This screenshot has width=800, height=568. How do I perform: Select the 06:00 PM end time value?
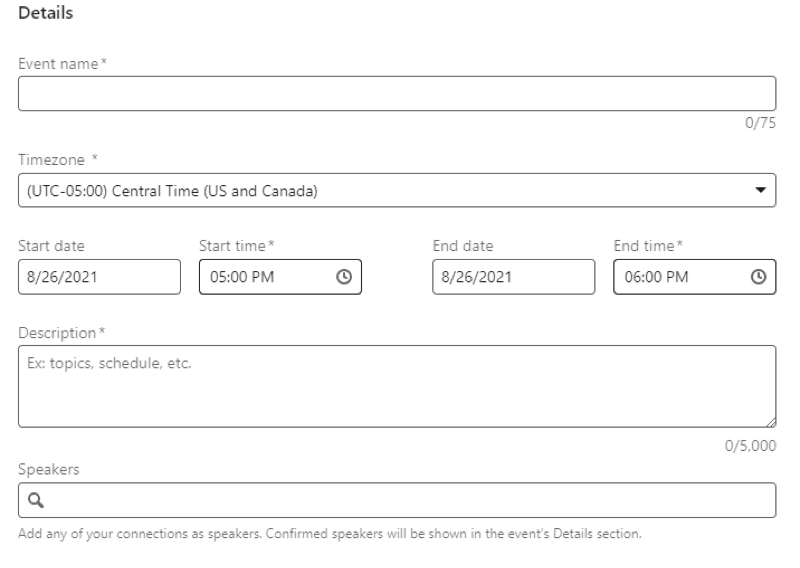pos(657,277)
